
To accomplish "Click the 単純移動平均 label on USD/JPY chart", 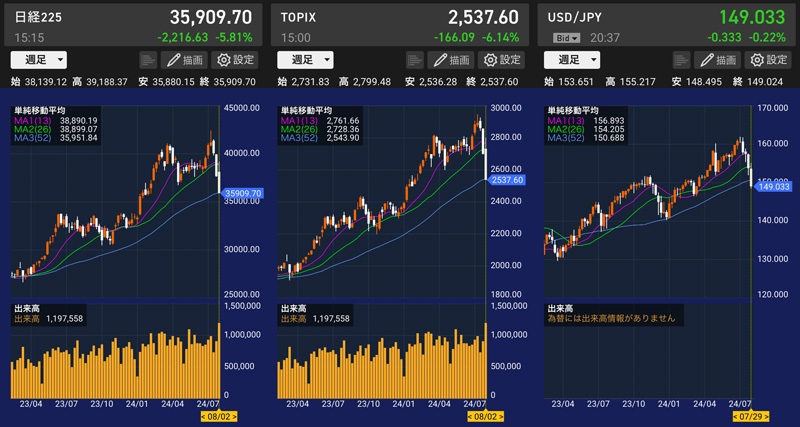I will click(x=572, y=111).
